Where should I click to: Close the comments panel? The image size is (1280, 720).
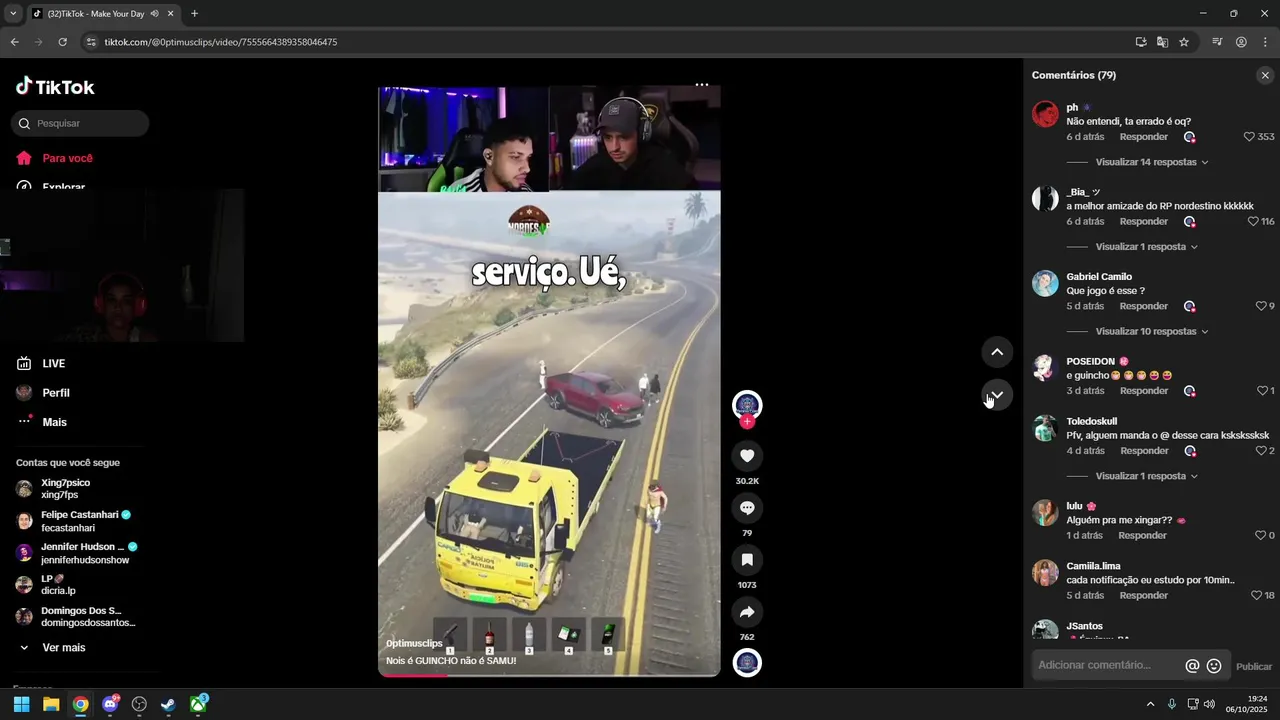click(x=1265, y=75)
